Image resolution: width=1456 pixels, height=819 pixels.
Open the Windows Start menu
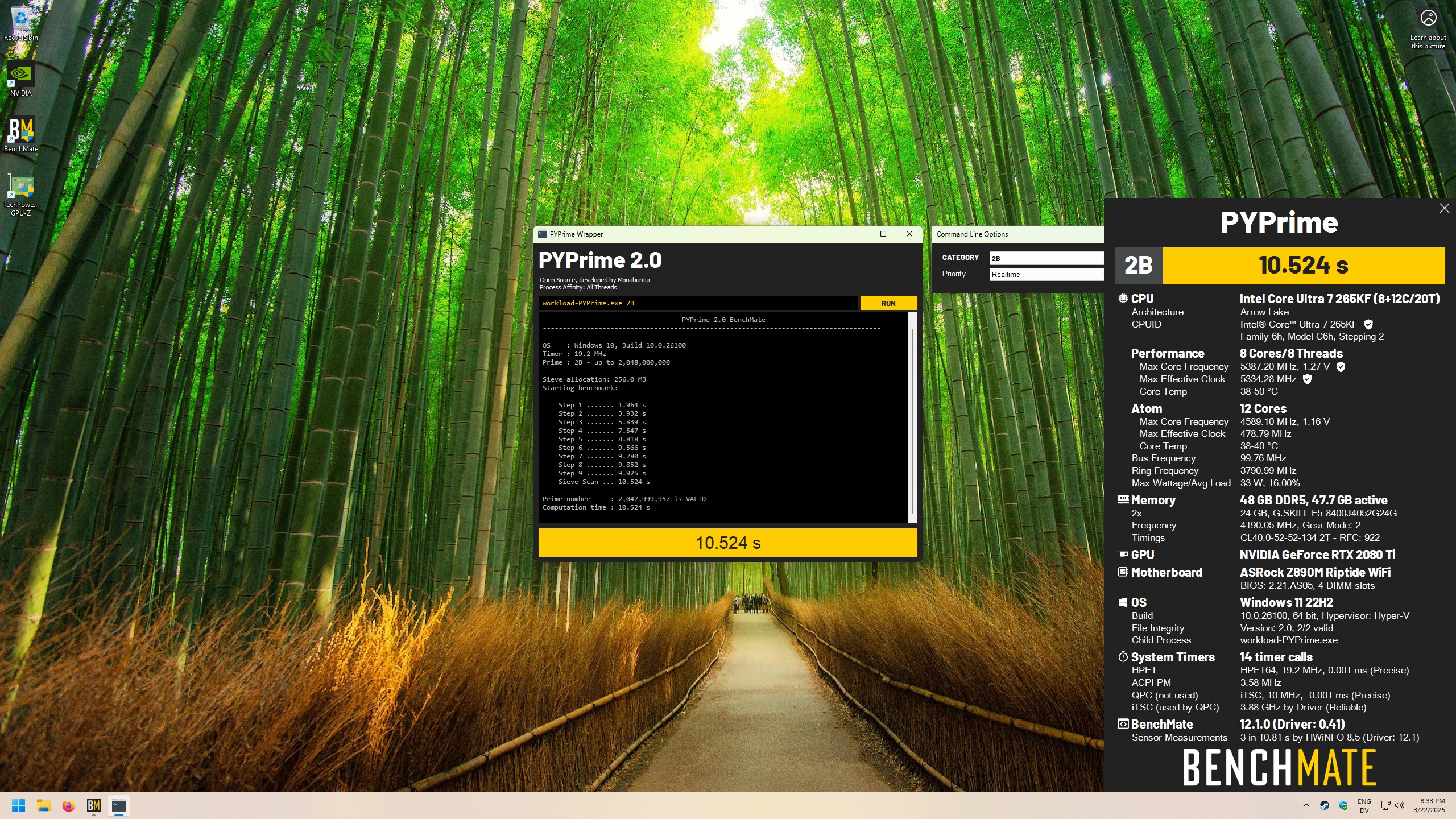point(19,805)
